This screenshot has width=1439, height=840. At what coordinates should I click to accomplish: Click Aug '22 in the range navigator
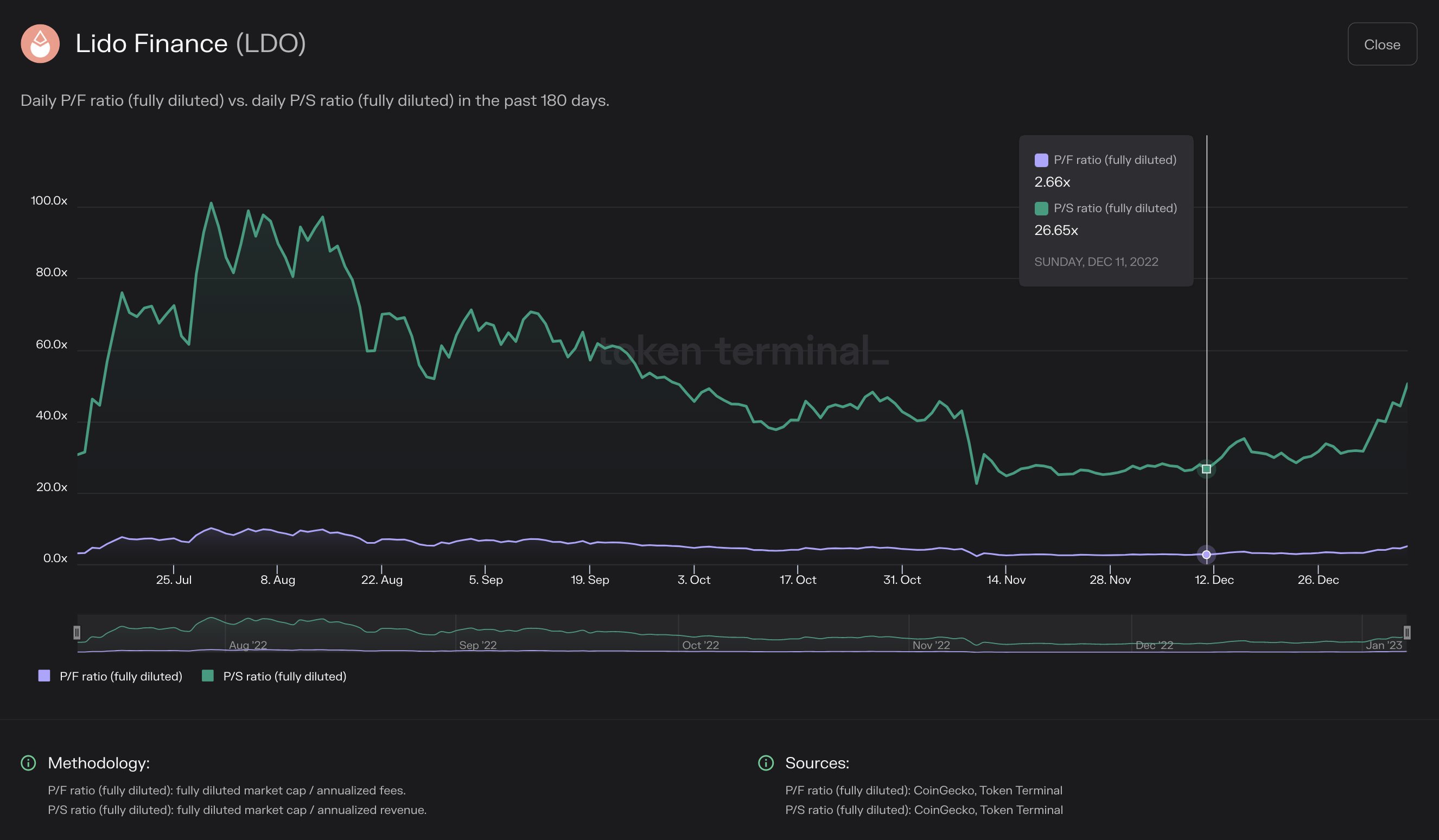tap(248, 645)
